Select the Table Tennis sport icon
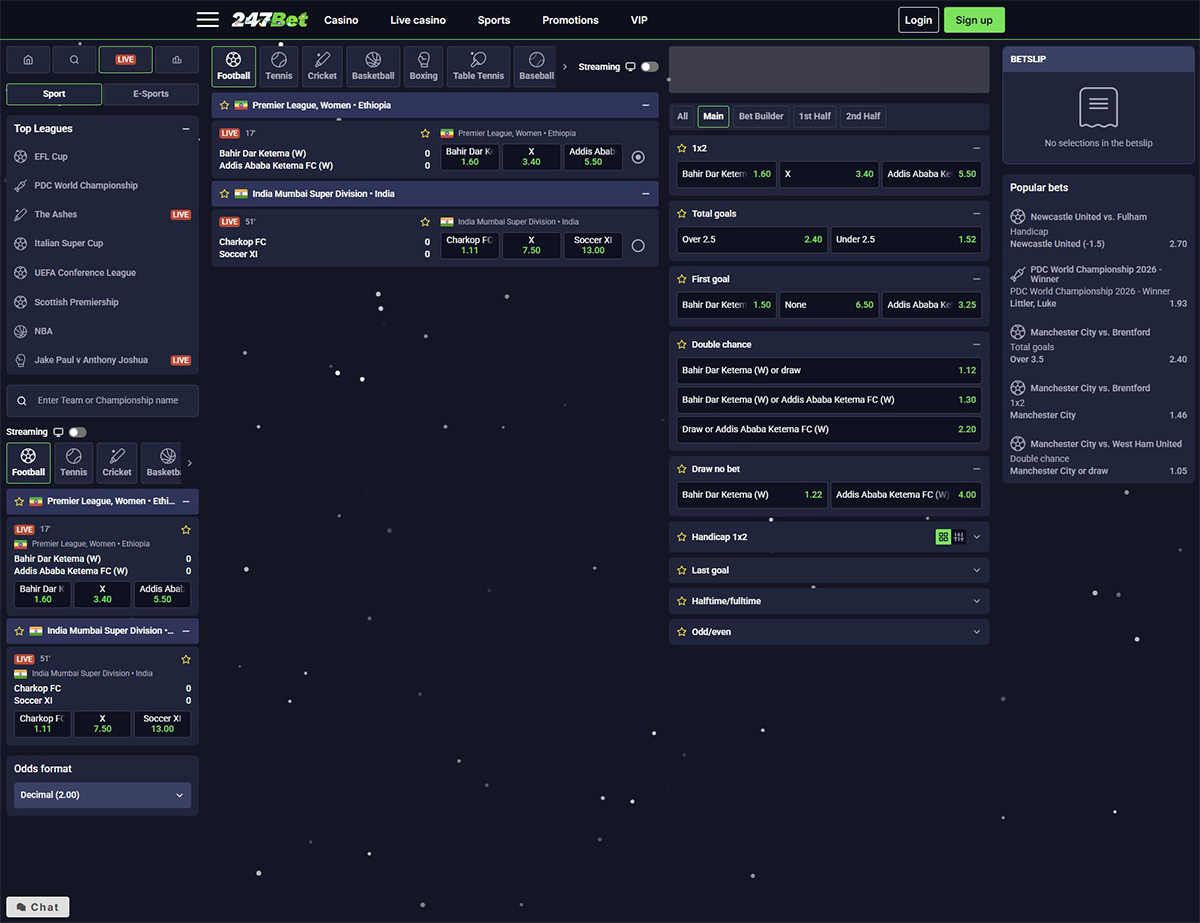The height and width of the screenshot is (923, 1200). [478, 66]
